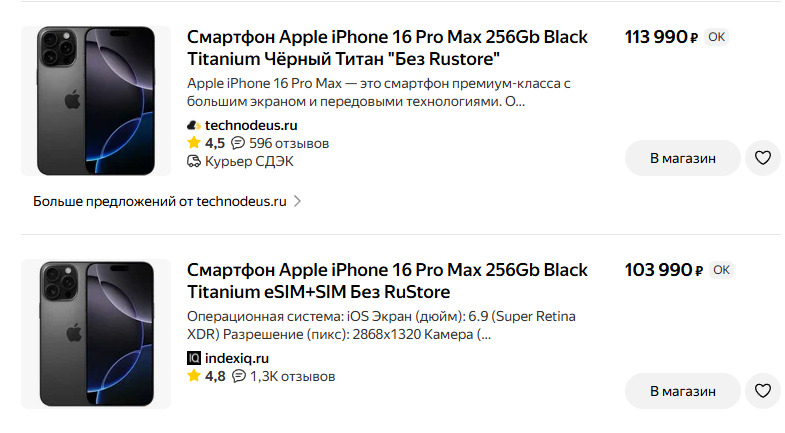Open title 'Чёрный Титан Без Rustore' listing

point(387,48)
